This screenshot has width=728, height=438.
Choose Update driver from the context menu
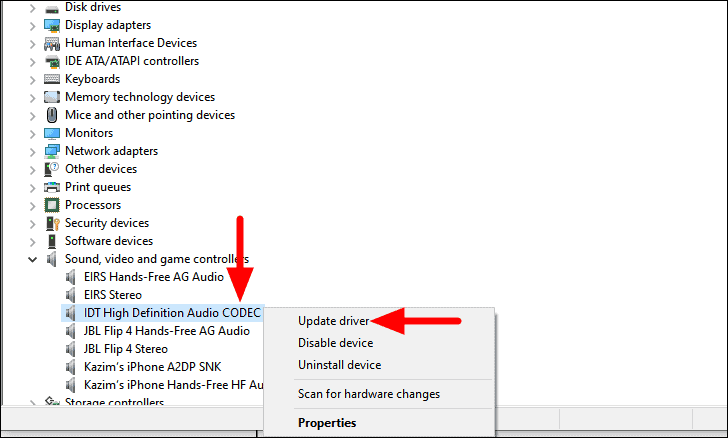333,321
